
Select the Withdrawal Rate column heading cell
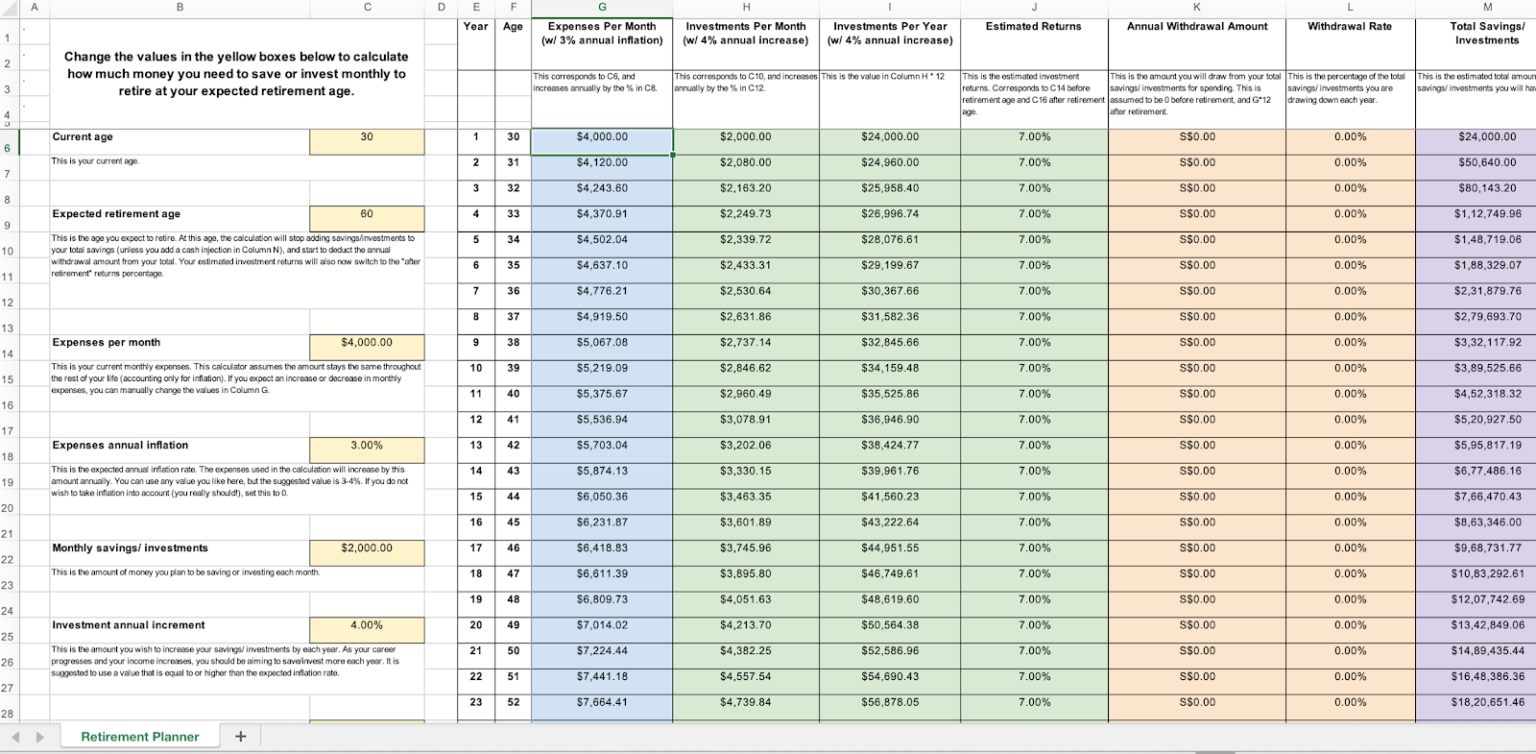(x=1350, y=27)
